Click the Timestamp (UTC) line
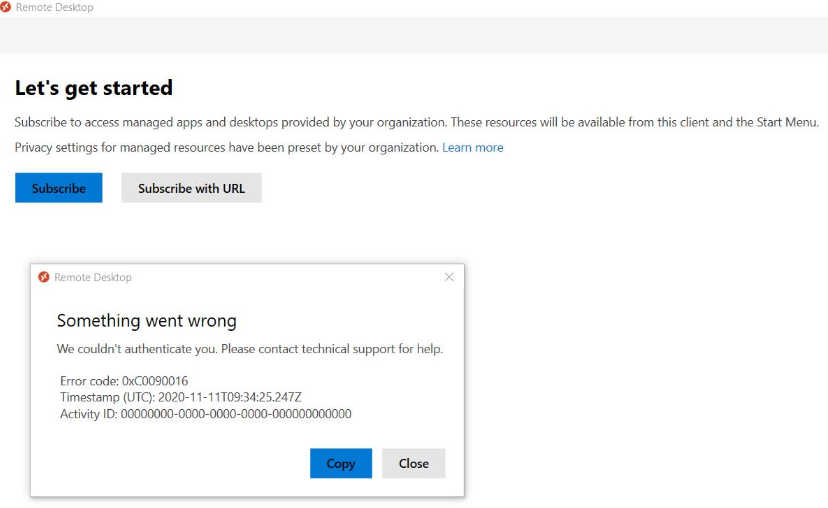 (x=181, y=397)
